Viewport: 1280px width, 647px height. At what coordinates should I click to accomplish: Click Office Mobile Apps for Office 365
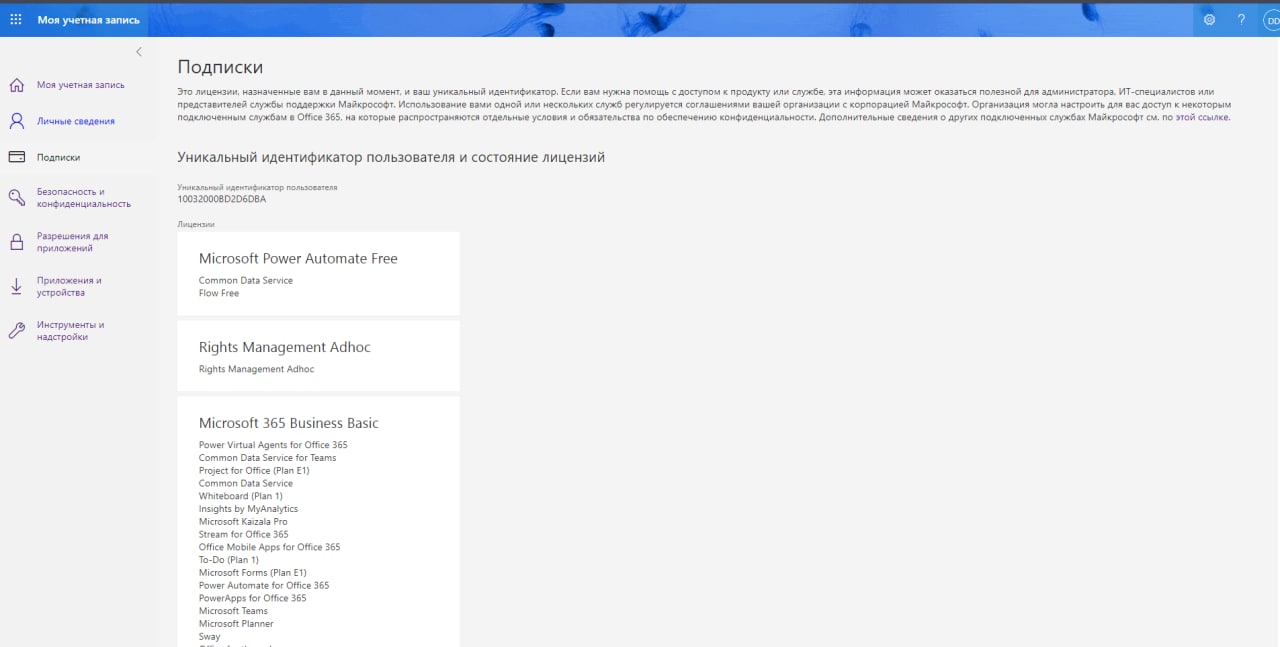pyautogui.click(x=269, y=547)
